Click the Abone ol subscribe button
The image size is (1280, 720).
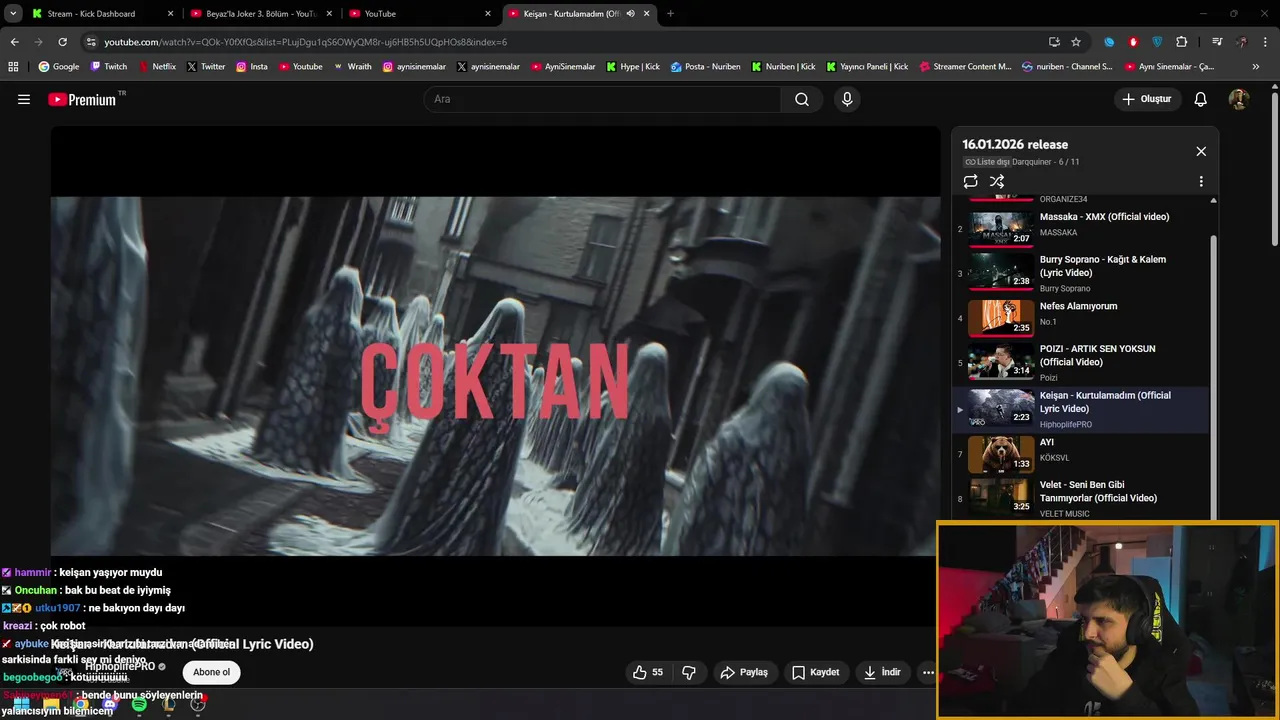(x=212, y=672)
